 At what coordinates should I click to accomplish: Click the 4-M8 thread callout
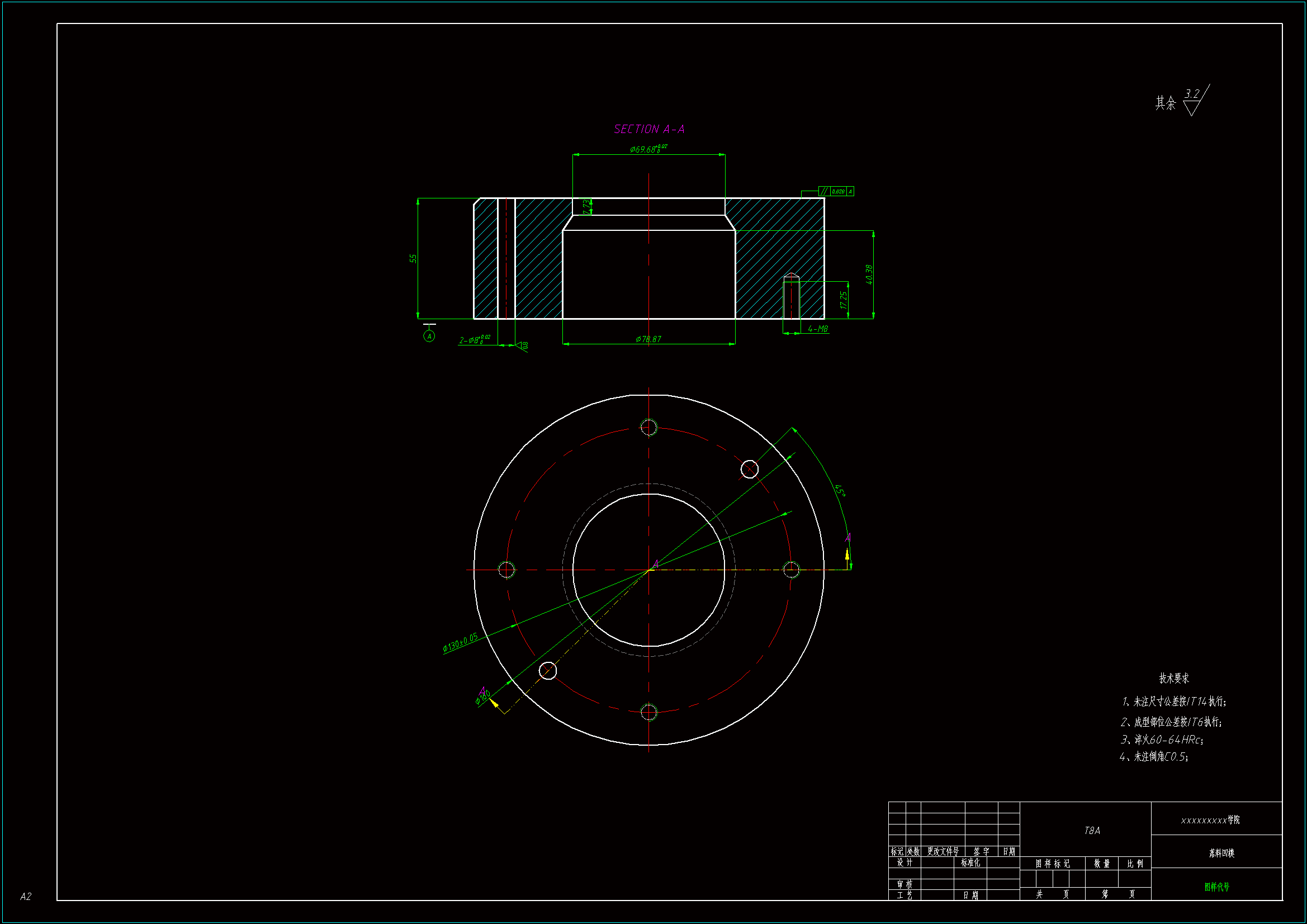817,329
